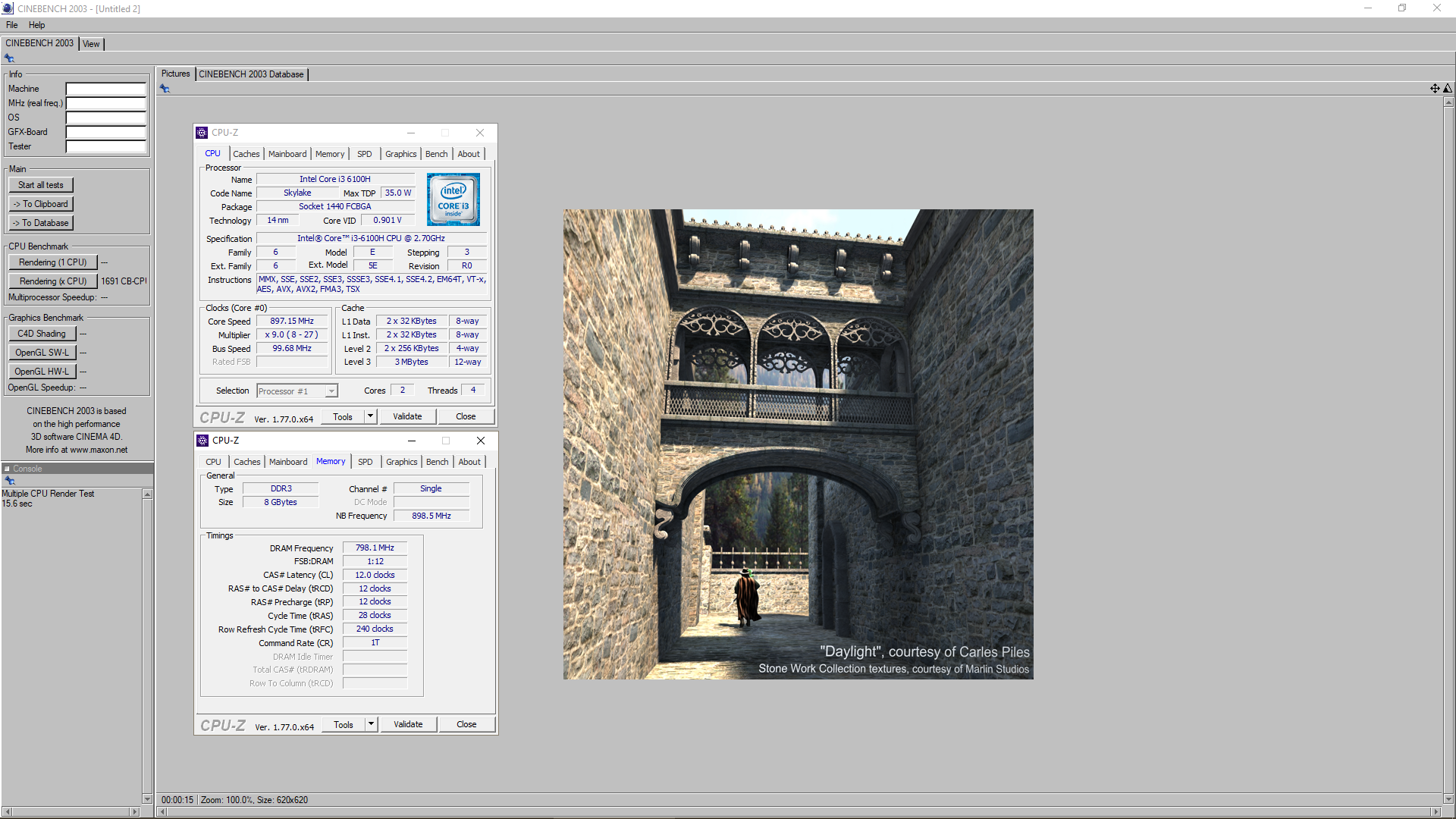The height and width of the screenshot is (819, 1456).
Task: Click the Machine input field
Action: click(105, 89)
